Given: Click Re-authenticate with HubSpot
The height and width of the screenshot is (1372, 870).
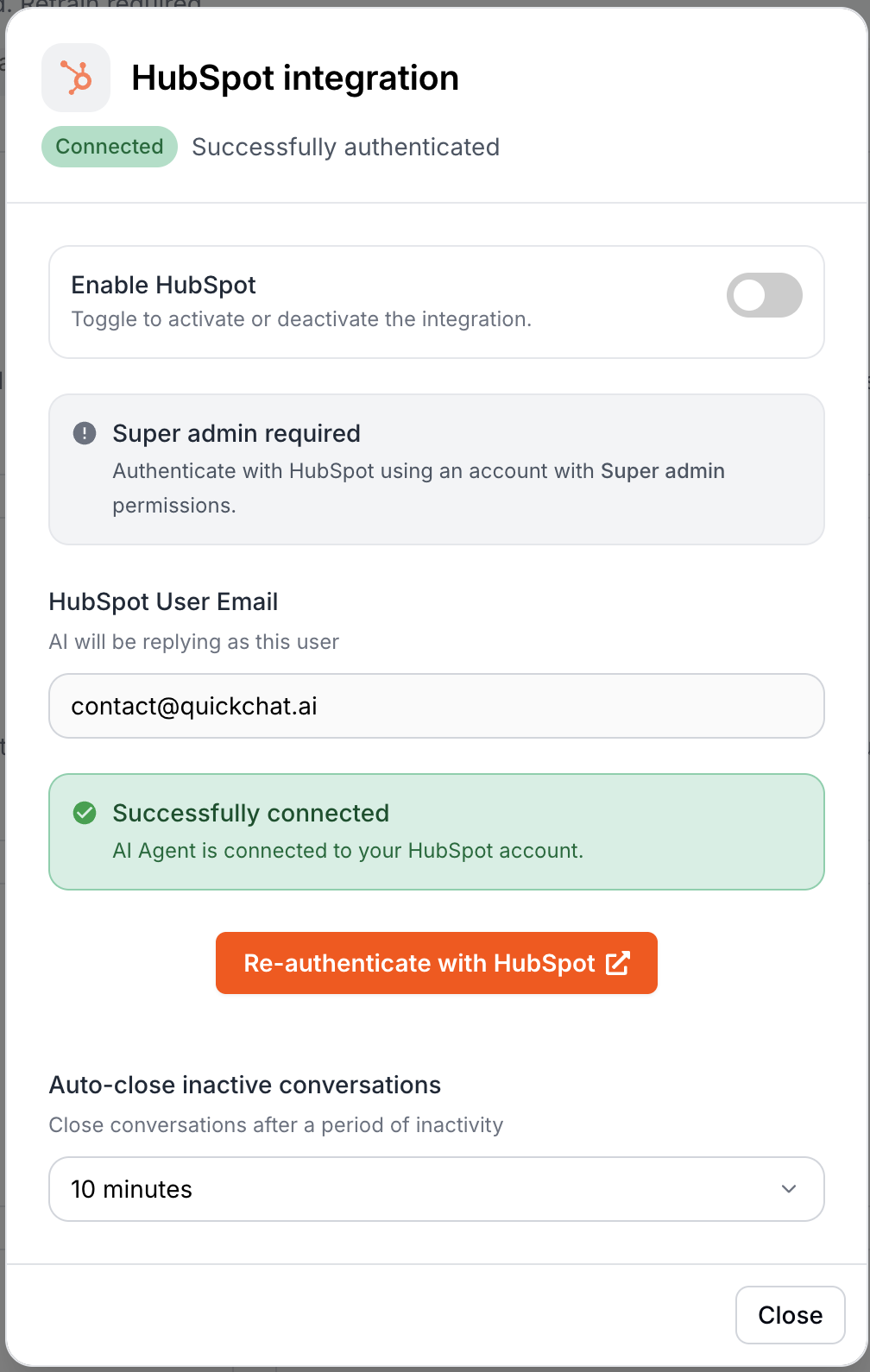Looking at the screenshot, I should (x=437, y=963).
